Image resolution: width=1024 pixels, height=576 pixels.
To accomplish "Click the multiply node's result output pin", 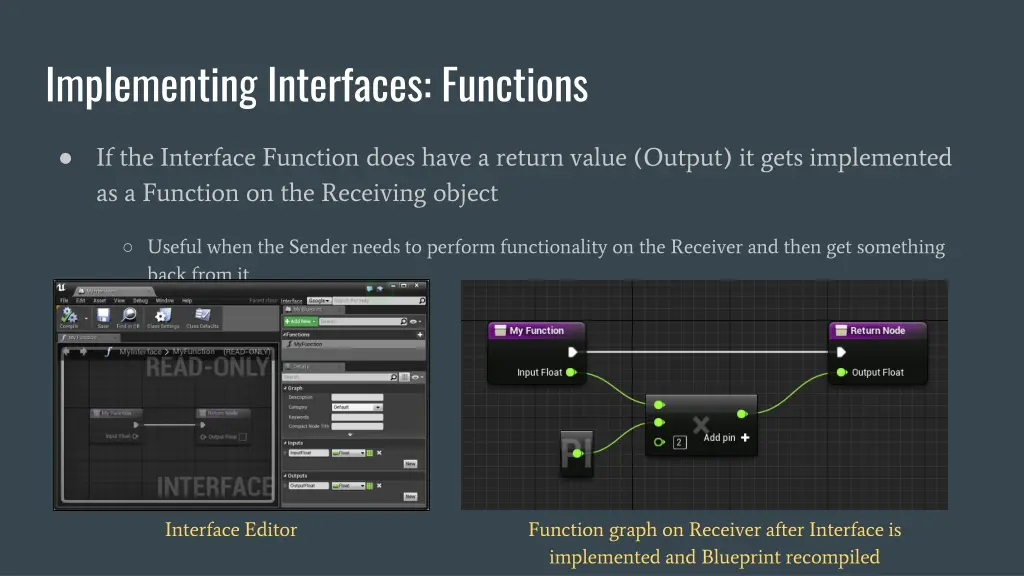I will click(x=742, y=414).
